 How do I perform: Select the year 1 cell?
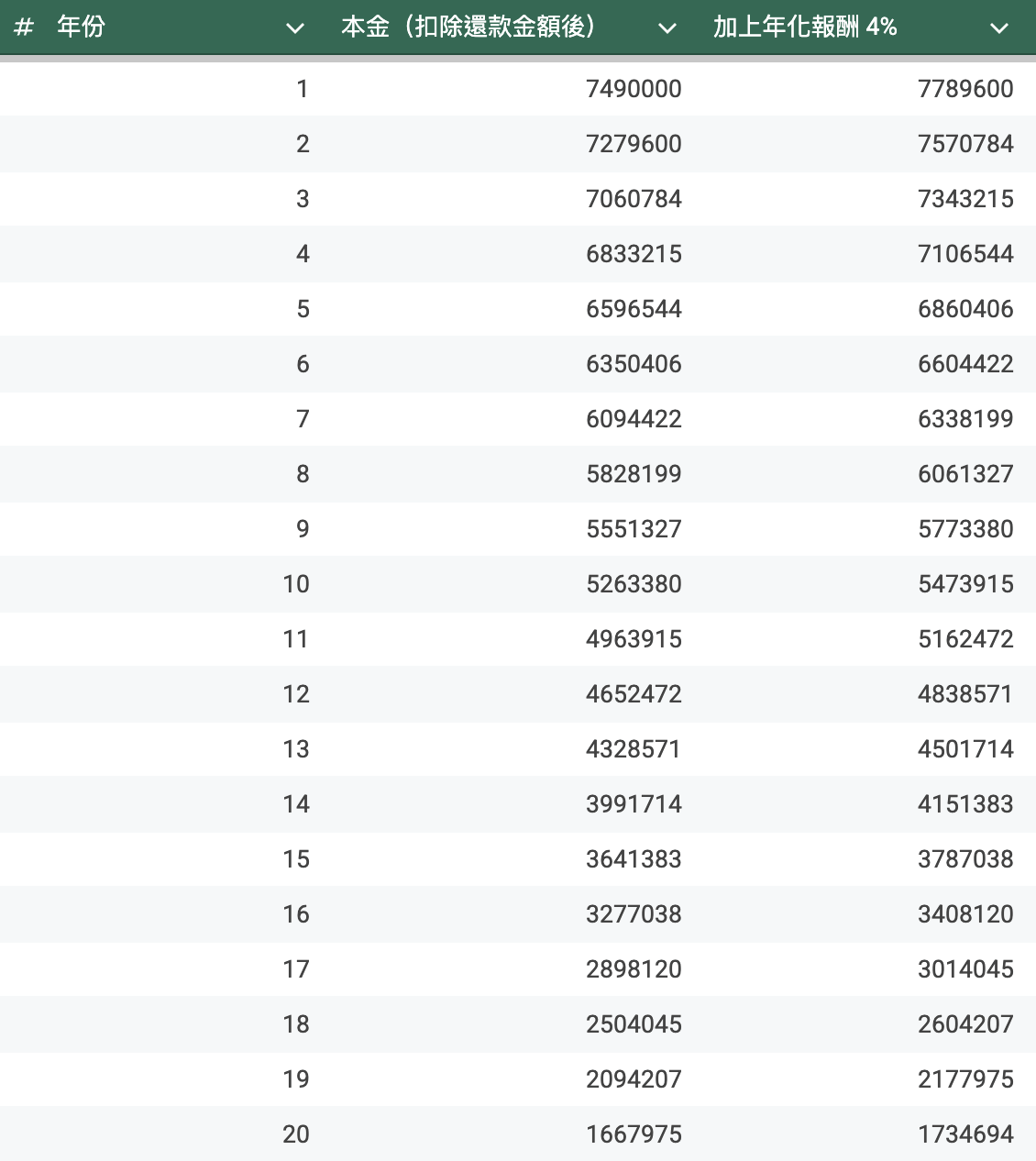pos(303,89)
